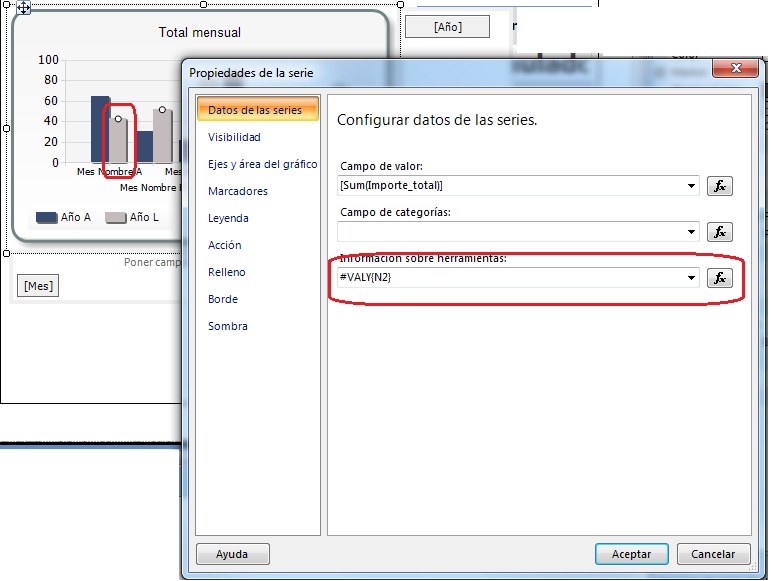Screen dimensions: 771x581
Task: Select the Datos de las series page
Action: pyautogui.click(x=258, y=110)
